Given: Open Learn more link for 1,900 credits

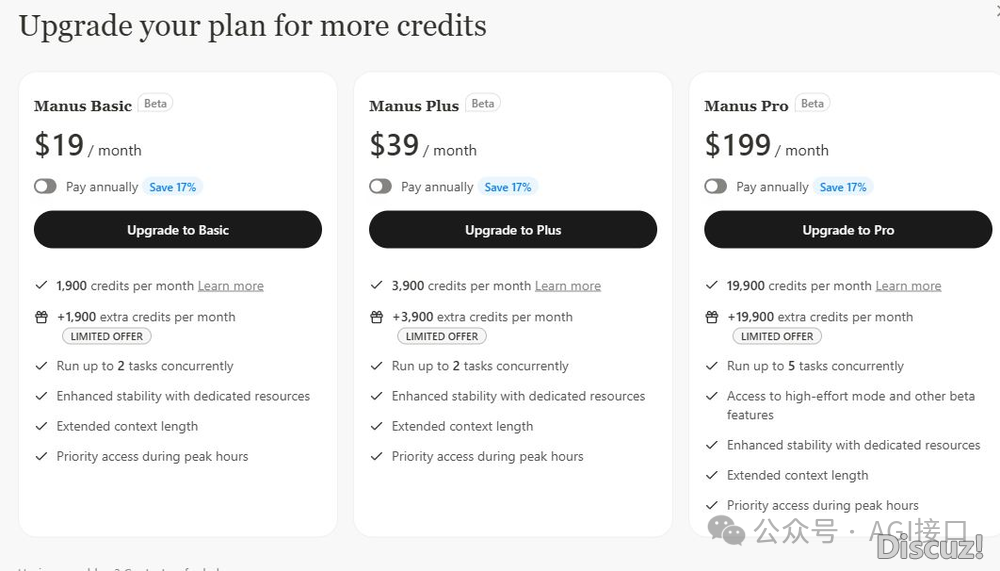Looking at the screenshot, I should tap(231, 286).
